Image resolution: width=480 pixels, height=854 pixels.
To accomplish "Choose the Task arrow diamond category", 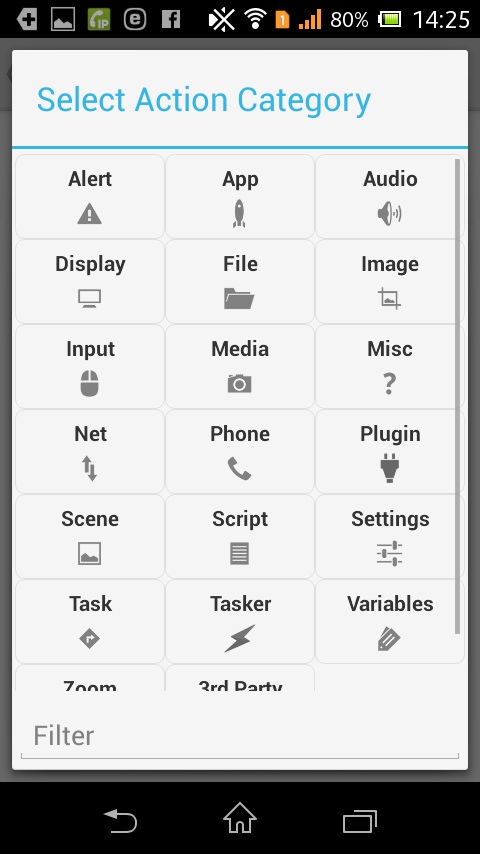I will click(x=90, y=621).
